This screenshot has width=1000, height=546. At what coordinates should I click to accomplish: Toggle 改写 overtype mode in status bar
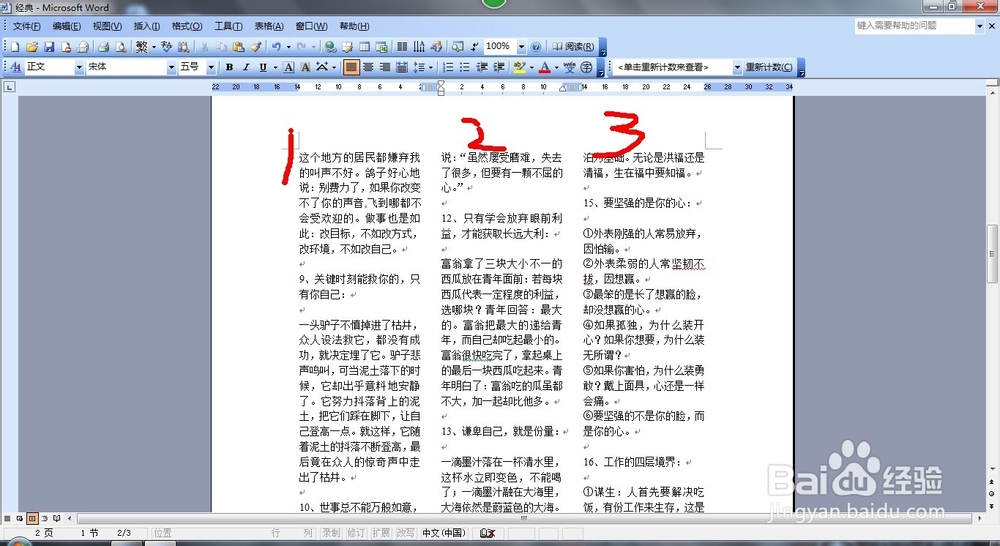[x=406, y=533]
